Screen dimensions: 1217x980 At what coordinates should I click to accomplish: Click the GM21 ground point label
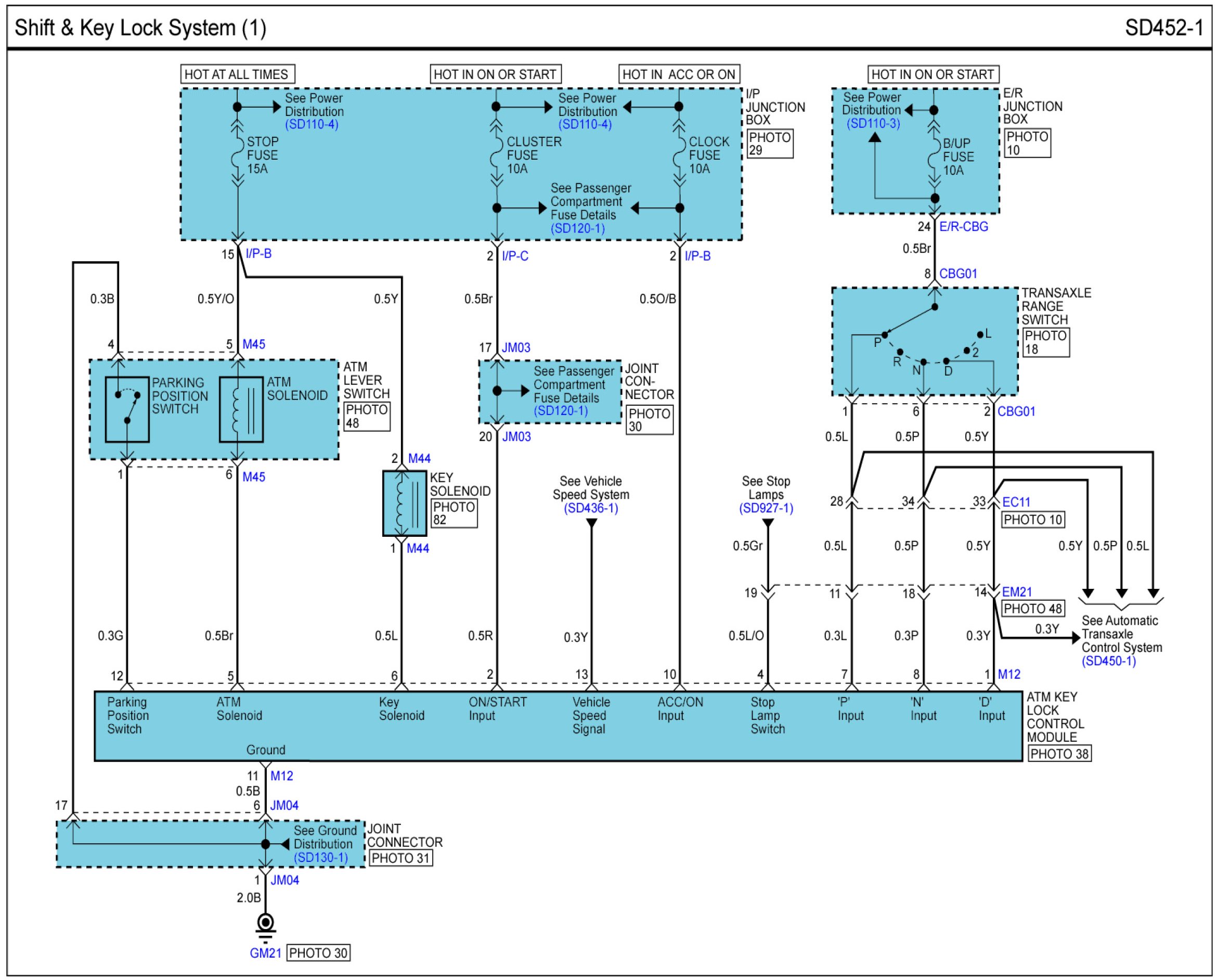pos(265,953)
